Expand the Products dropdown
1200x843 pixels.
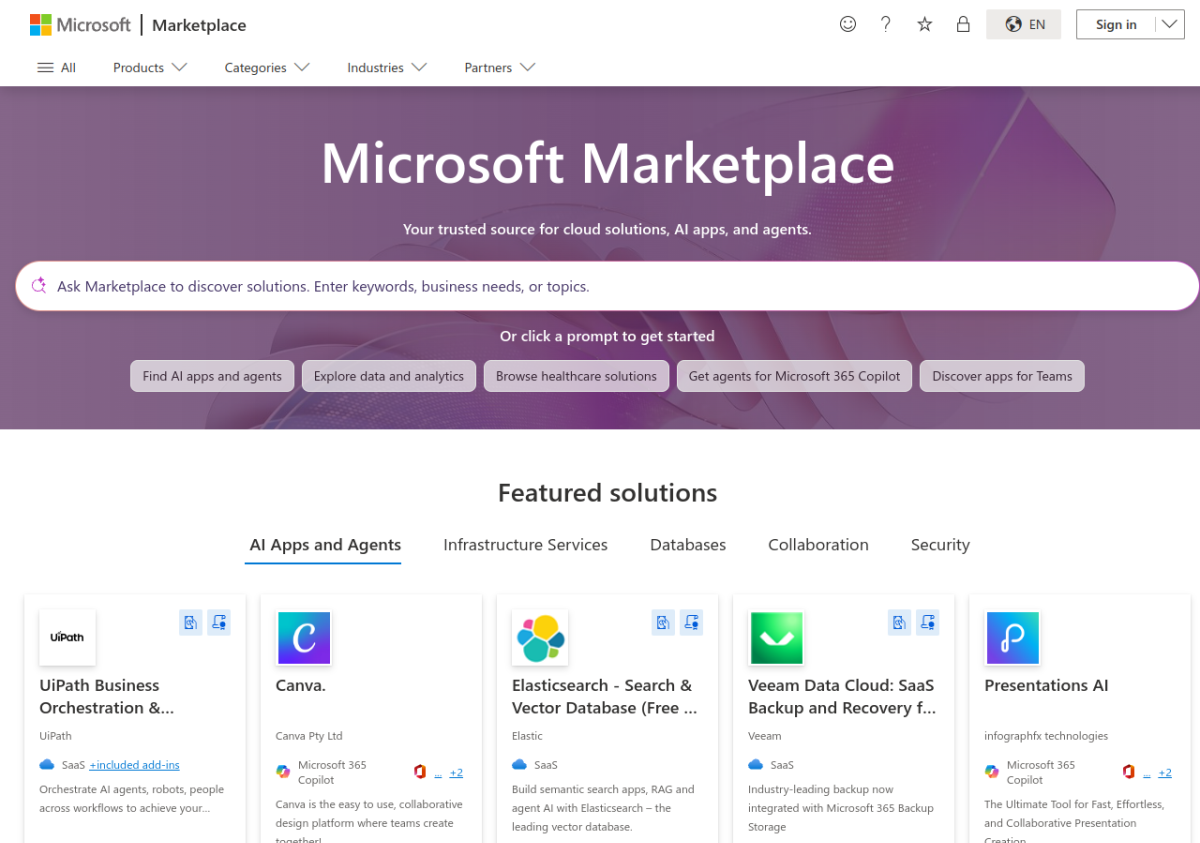point(150,68)
